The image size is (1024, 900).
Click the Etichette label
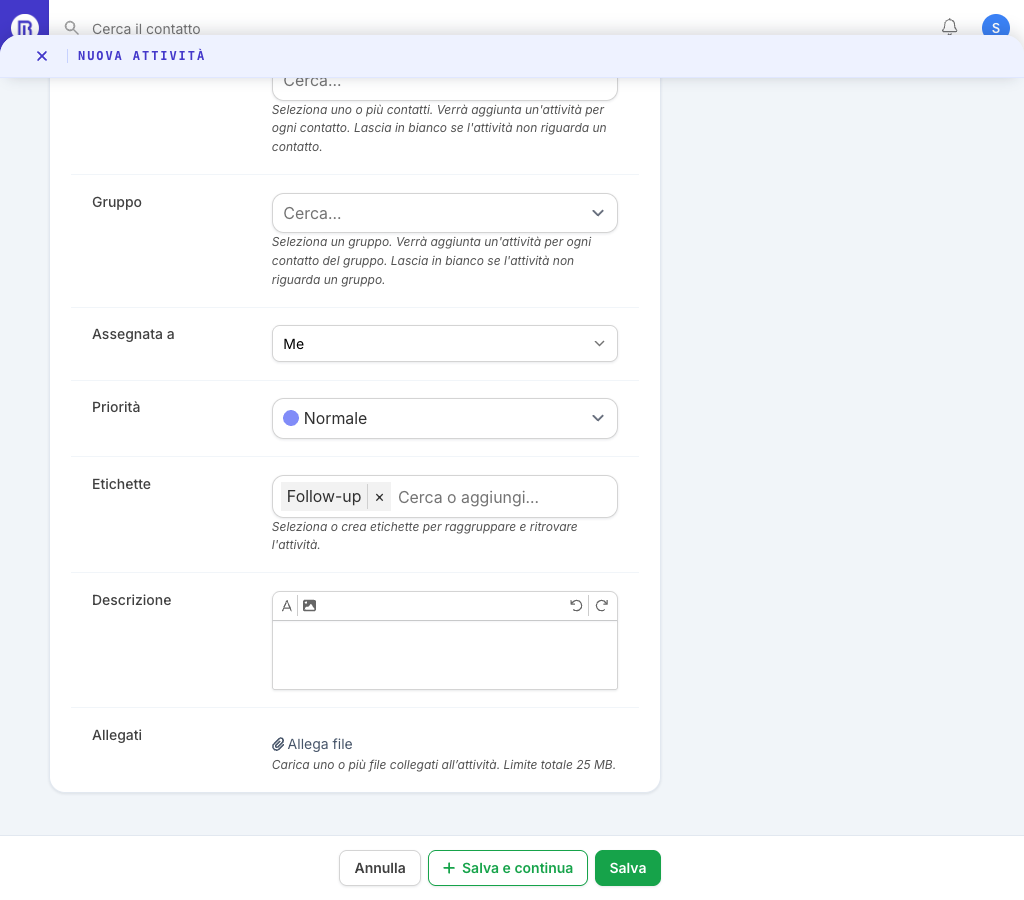[121, 484]
